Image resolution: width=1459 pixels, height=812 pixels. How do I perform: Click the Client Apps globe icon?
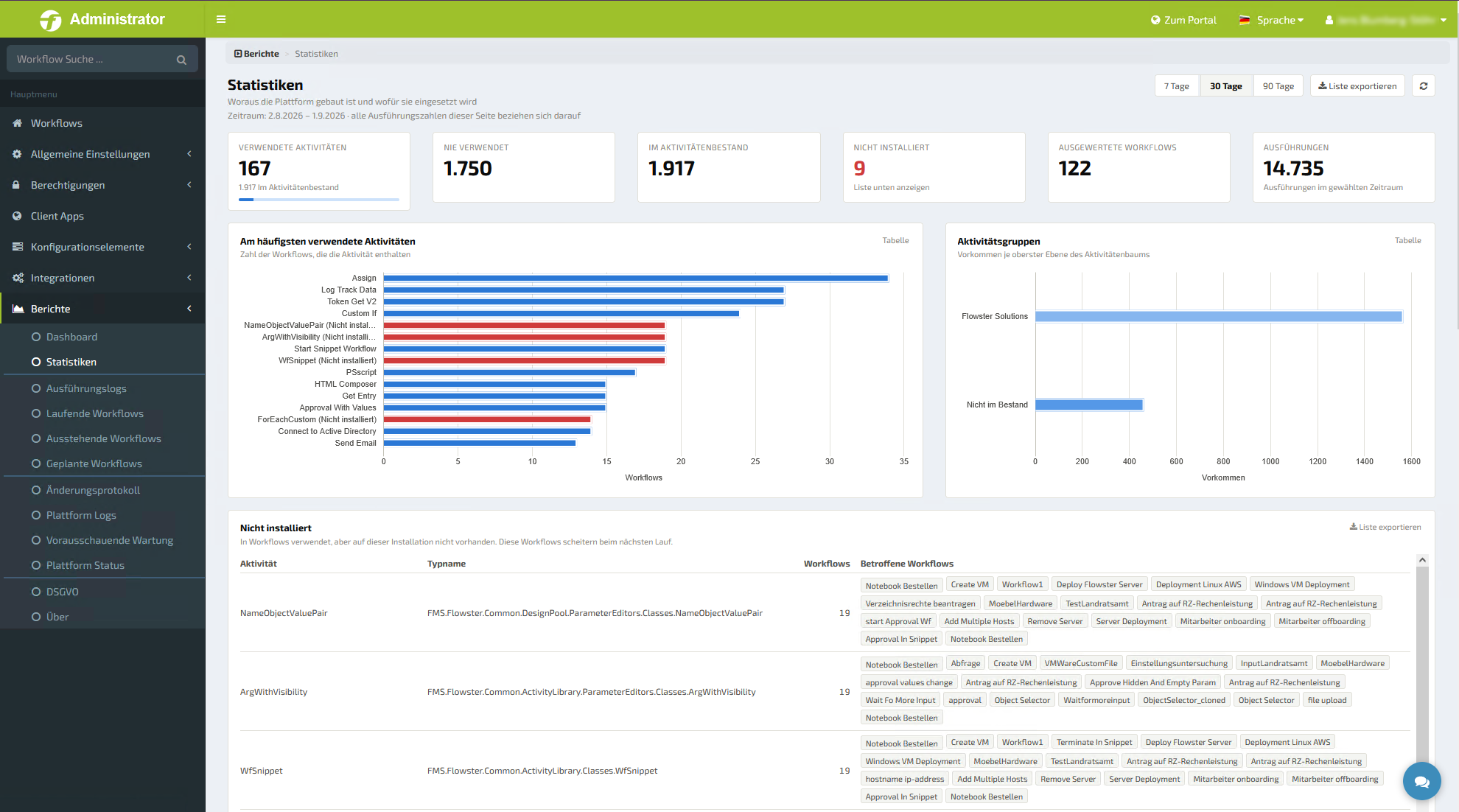[17, 216]
